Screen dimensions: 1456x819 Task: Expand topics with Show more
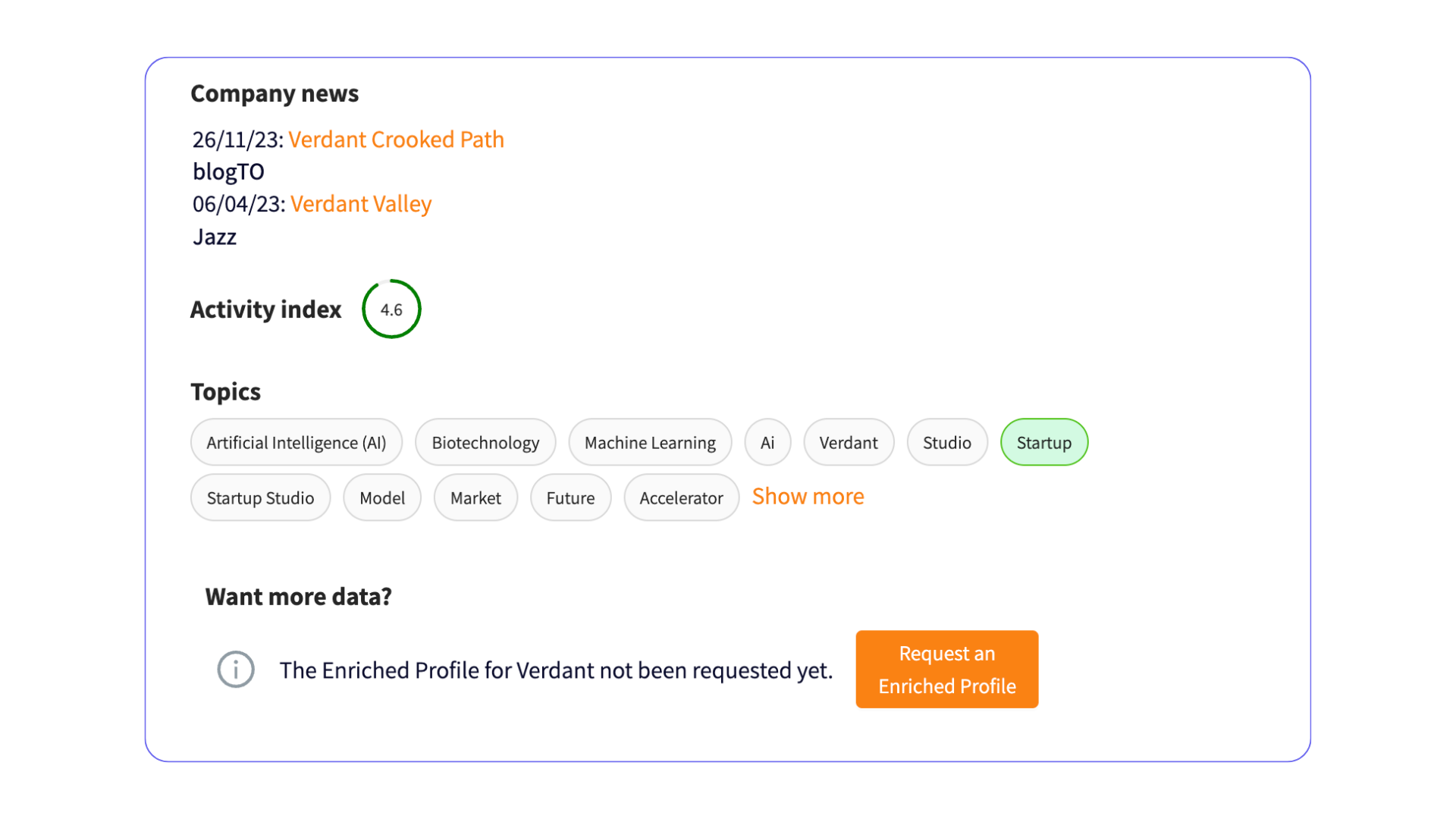coord(808,494)
